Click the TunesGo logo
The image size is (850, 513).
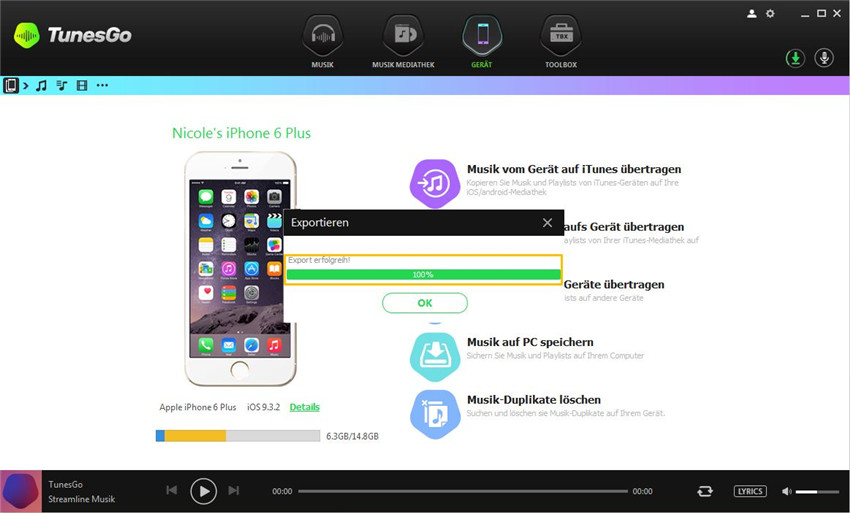pos(73,35)
